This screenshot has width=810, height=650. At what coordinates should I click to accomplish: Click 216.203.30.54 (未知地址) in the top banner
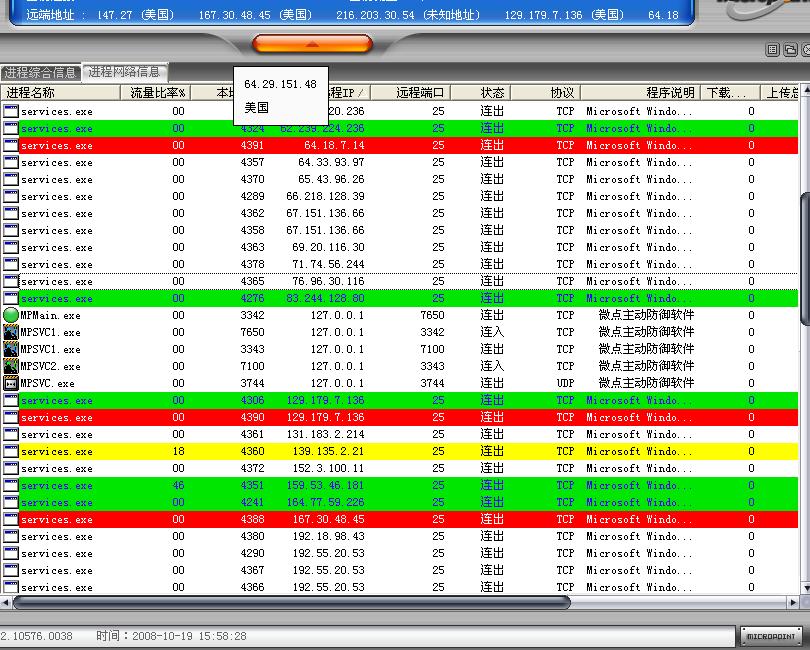[408, 15]
